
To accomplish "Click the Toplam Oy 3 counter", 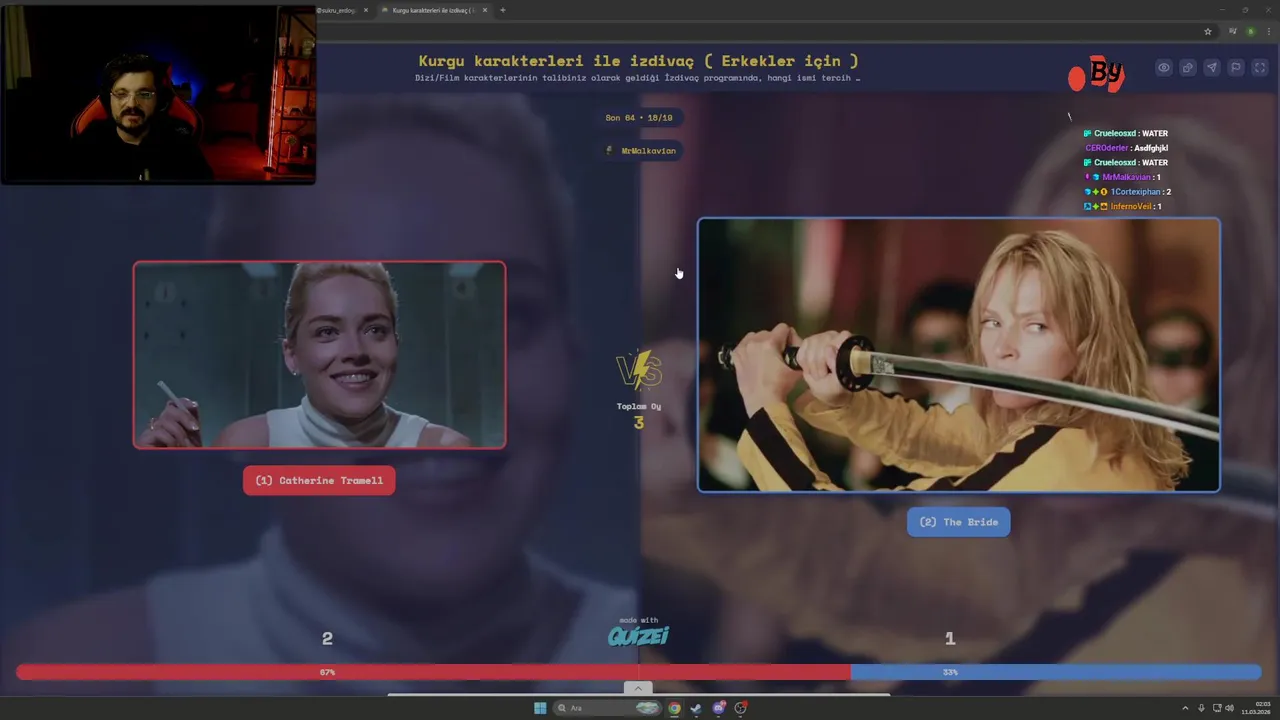I will pyautogui.click(x=639, y=416).
